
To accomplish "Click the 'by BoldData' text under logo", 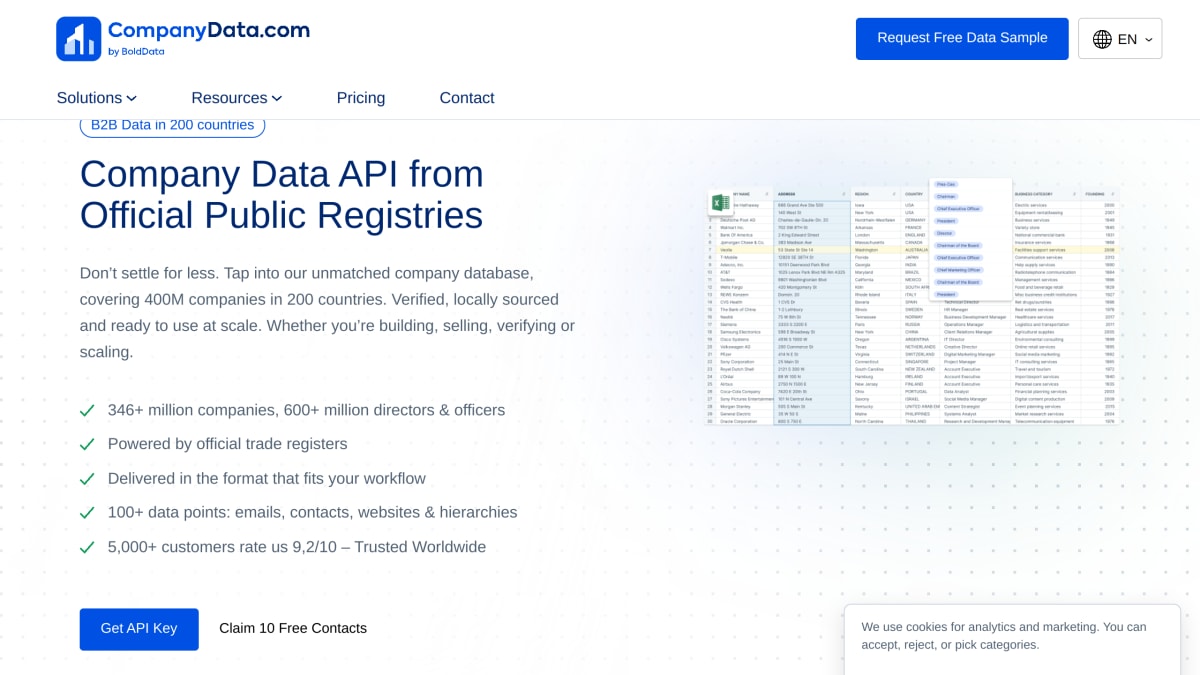I will tap(136, 52).
